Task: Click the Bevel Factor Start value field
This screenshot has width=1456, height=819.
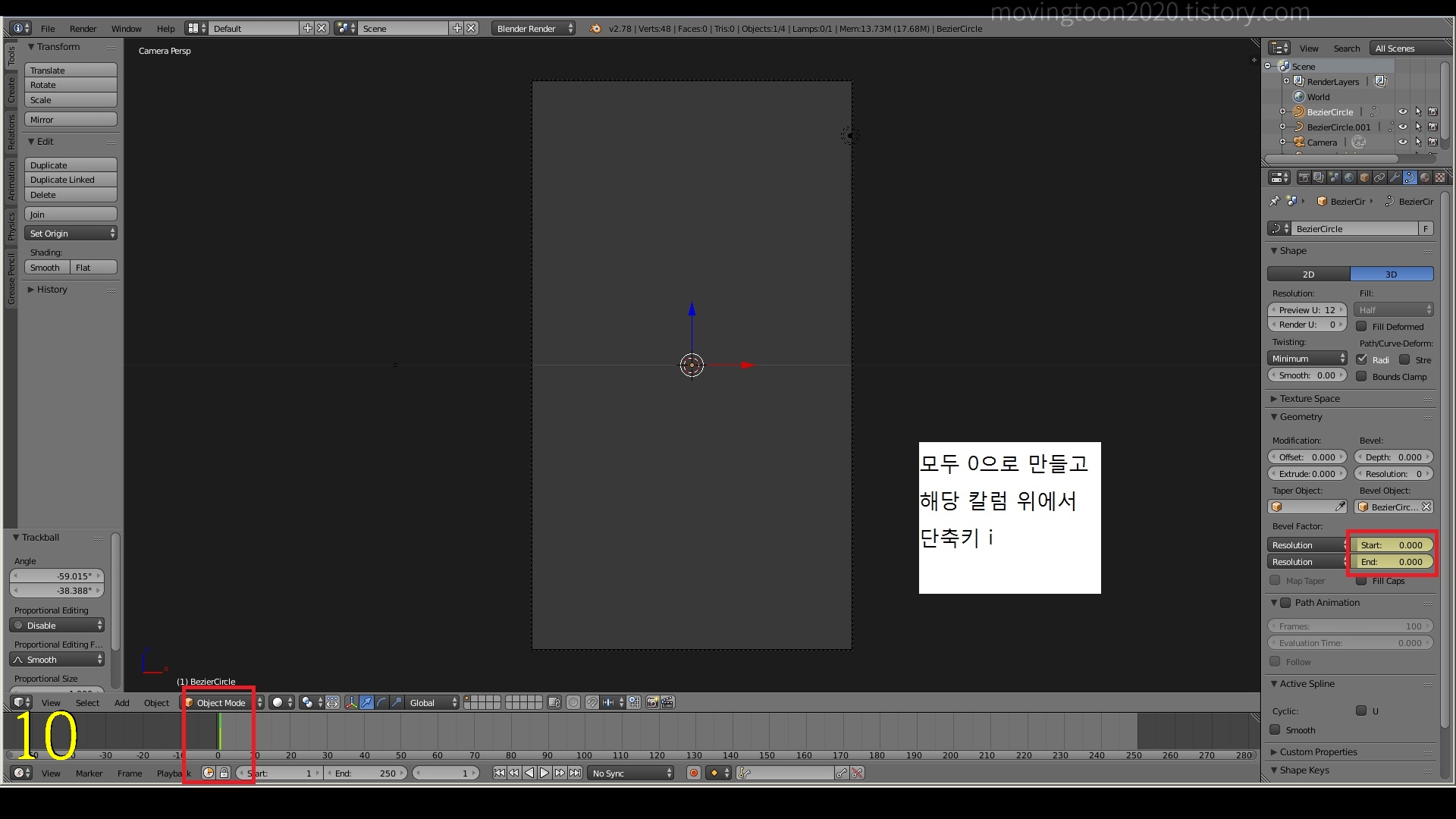Action: pos(1392,544)
